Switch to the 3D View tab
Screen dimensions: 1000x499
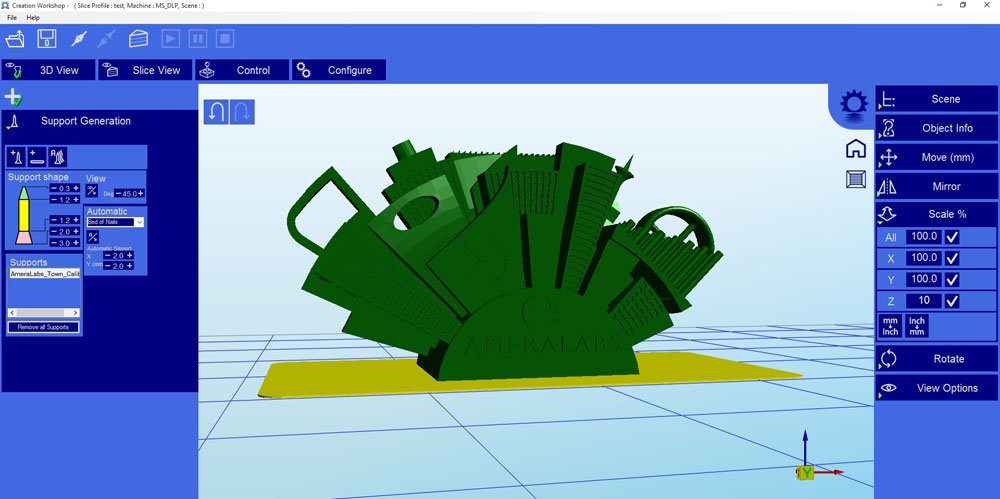pos(48,70)
